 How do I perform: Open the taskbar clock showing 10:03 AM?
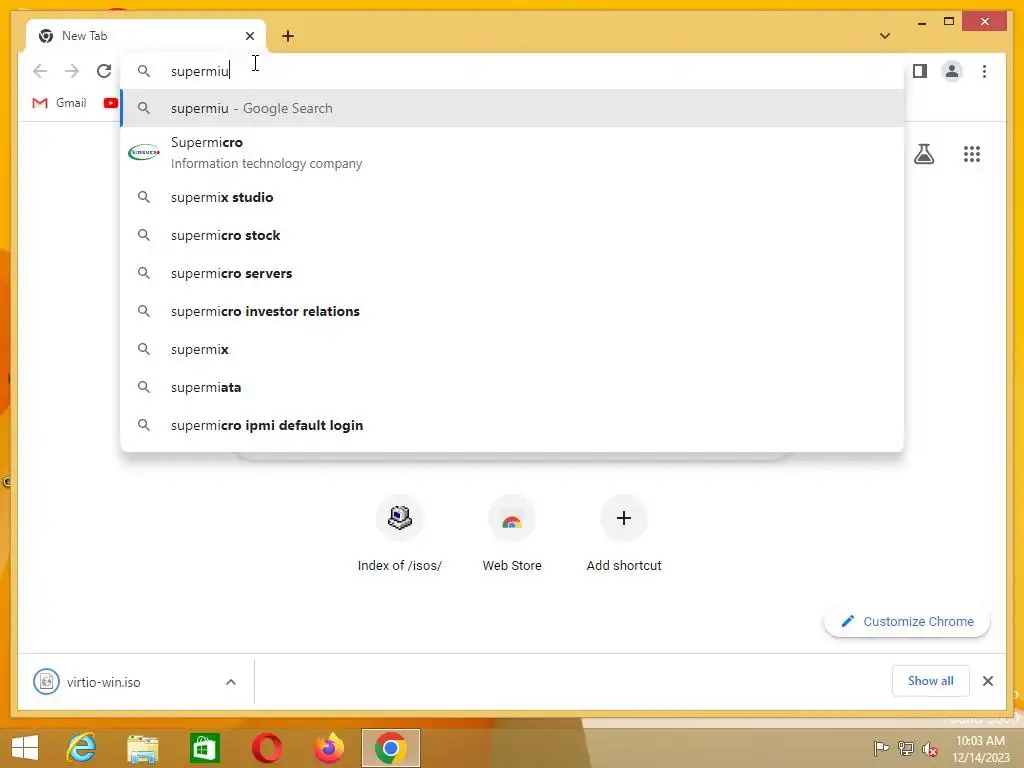tap(980, 749)
